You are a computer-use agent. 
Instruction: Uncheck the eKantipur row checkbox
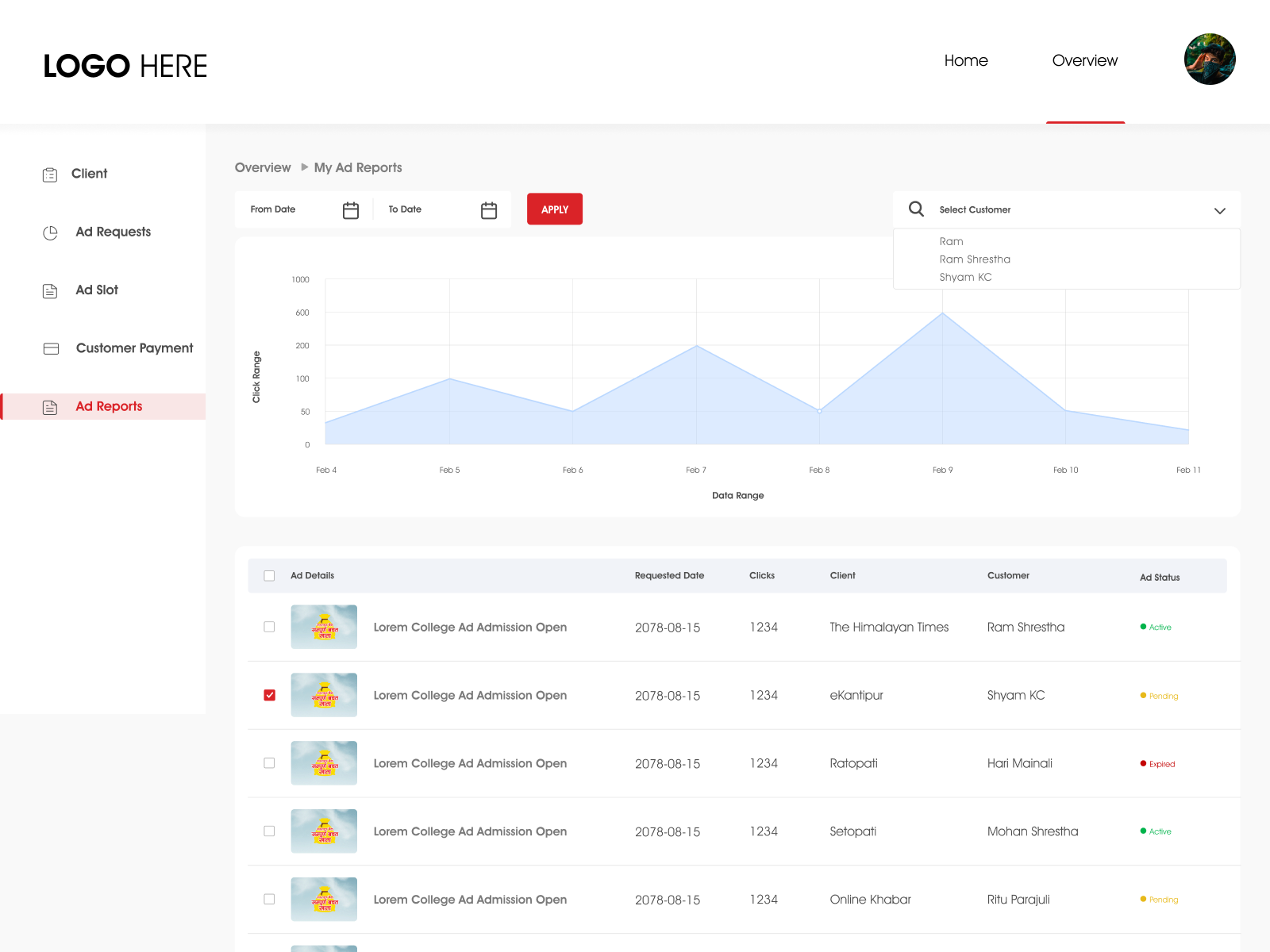pyautogui.click(x=269, y=695)
